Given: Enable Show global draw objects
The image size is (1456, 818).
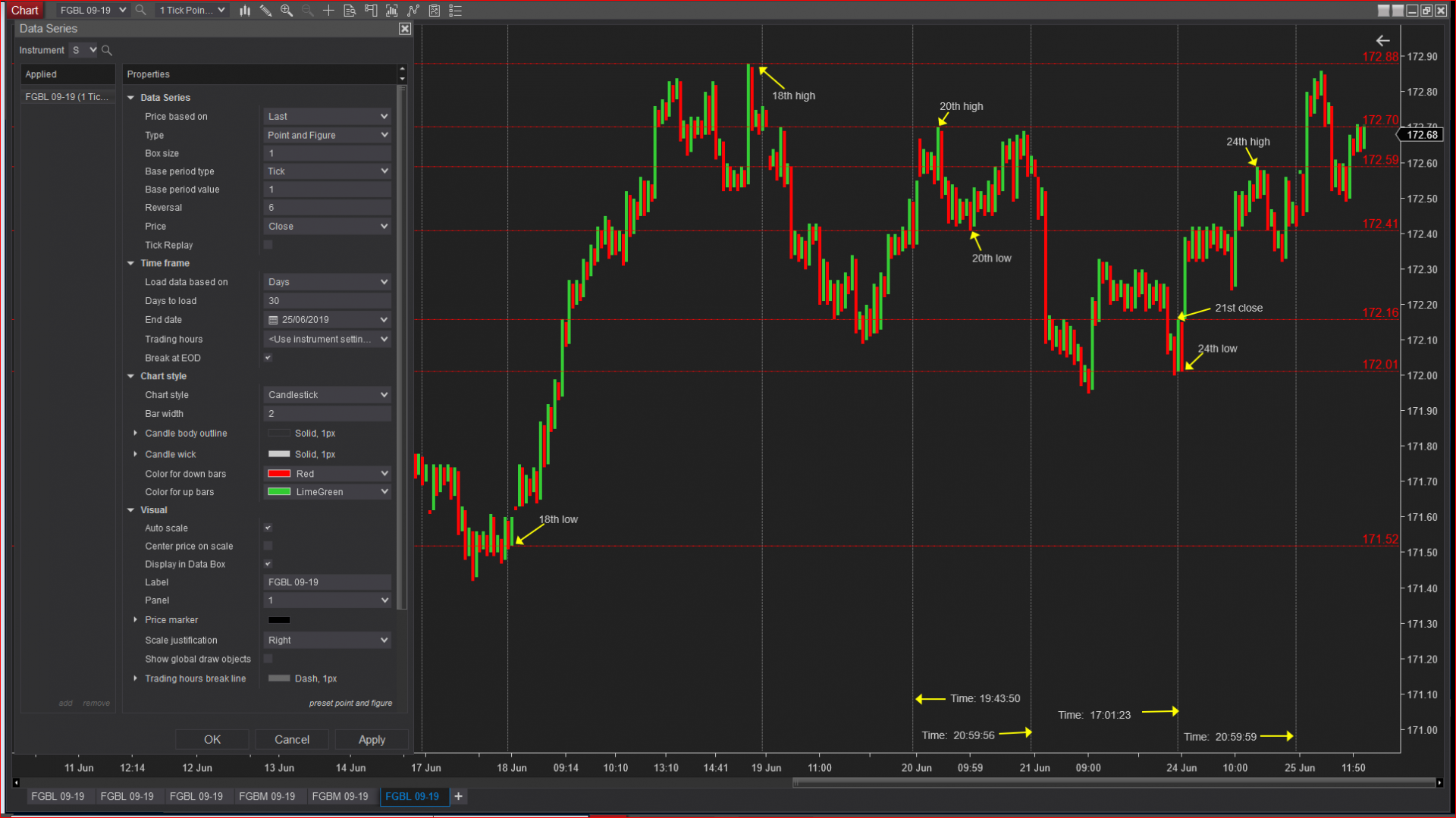Looking at the screenshot, I should point(268,659).
